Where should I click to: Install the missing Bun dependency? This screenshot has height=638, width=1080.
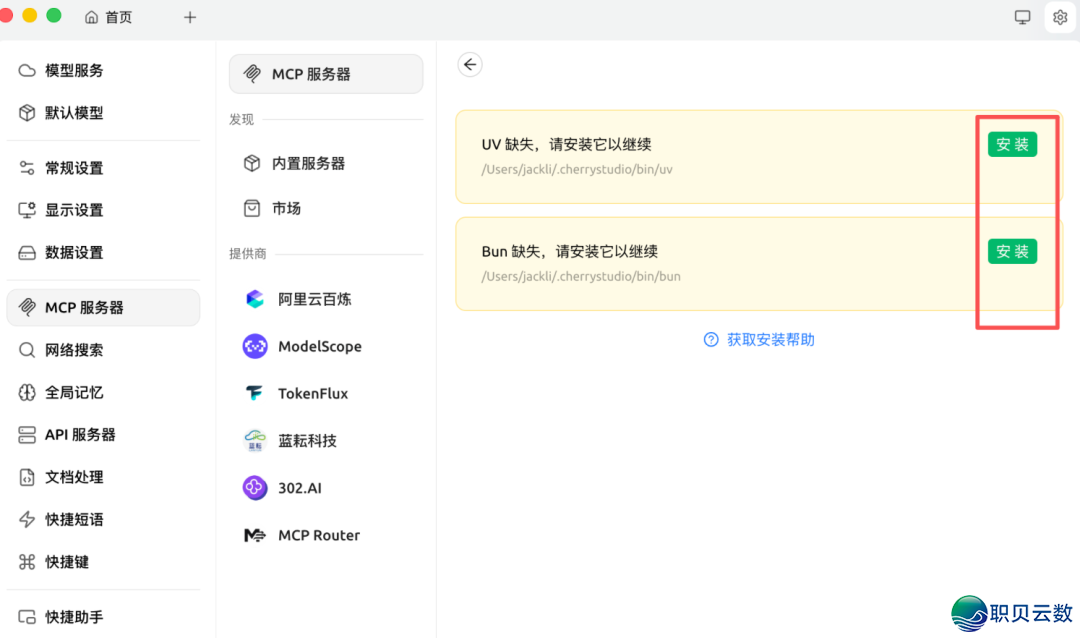tap(1012, 252)
